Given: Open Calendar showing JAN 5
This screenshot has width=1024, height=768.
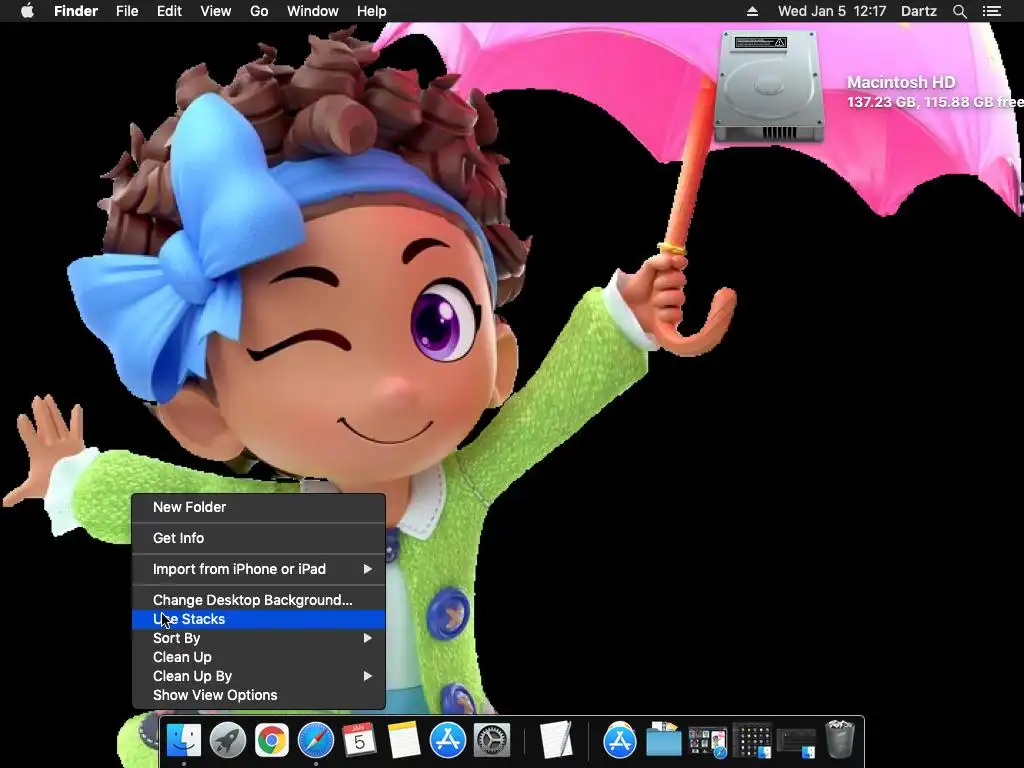Looking at the screenshot, I should pyautogui.click(x=359, y=740).
